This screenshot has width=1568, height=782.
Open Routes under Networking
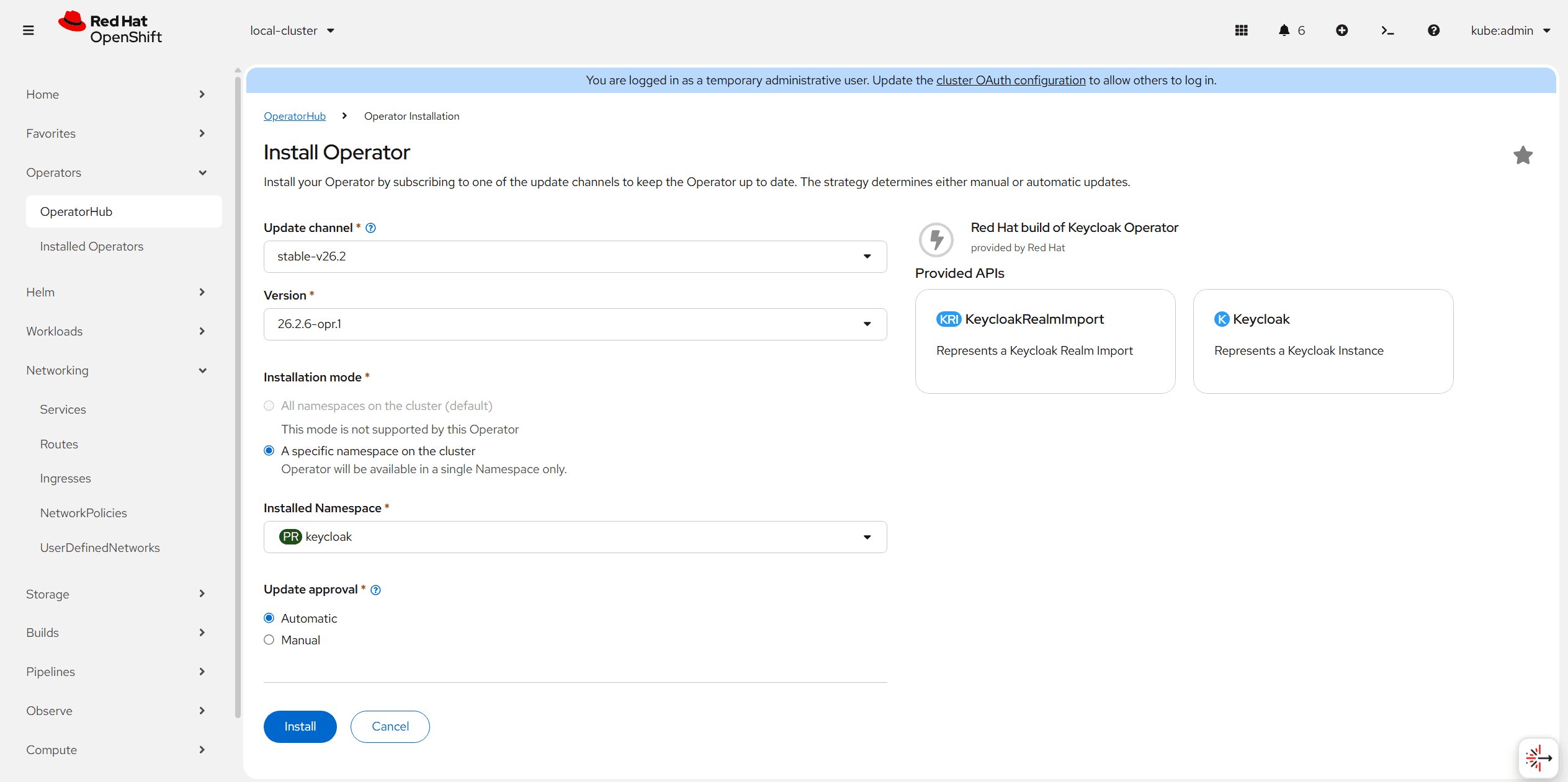[x=124, y=444]
